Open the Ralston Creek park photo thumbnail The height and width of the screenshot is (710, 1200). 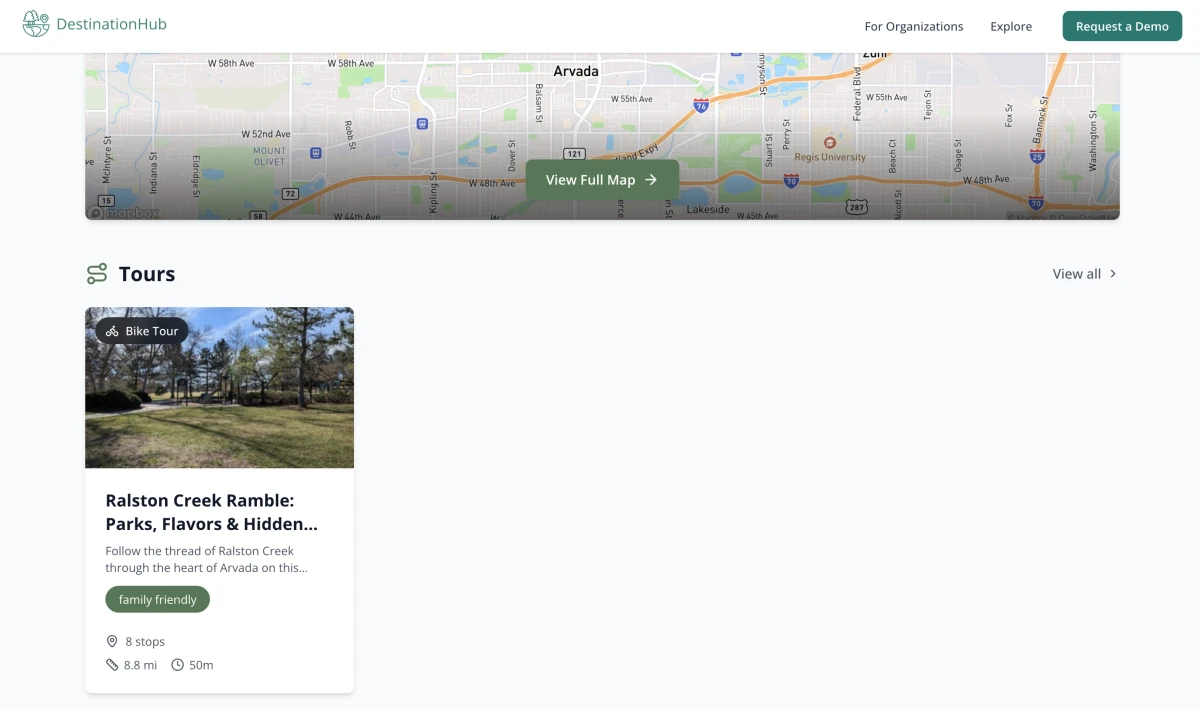(219, 387)
